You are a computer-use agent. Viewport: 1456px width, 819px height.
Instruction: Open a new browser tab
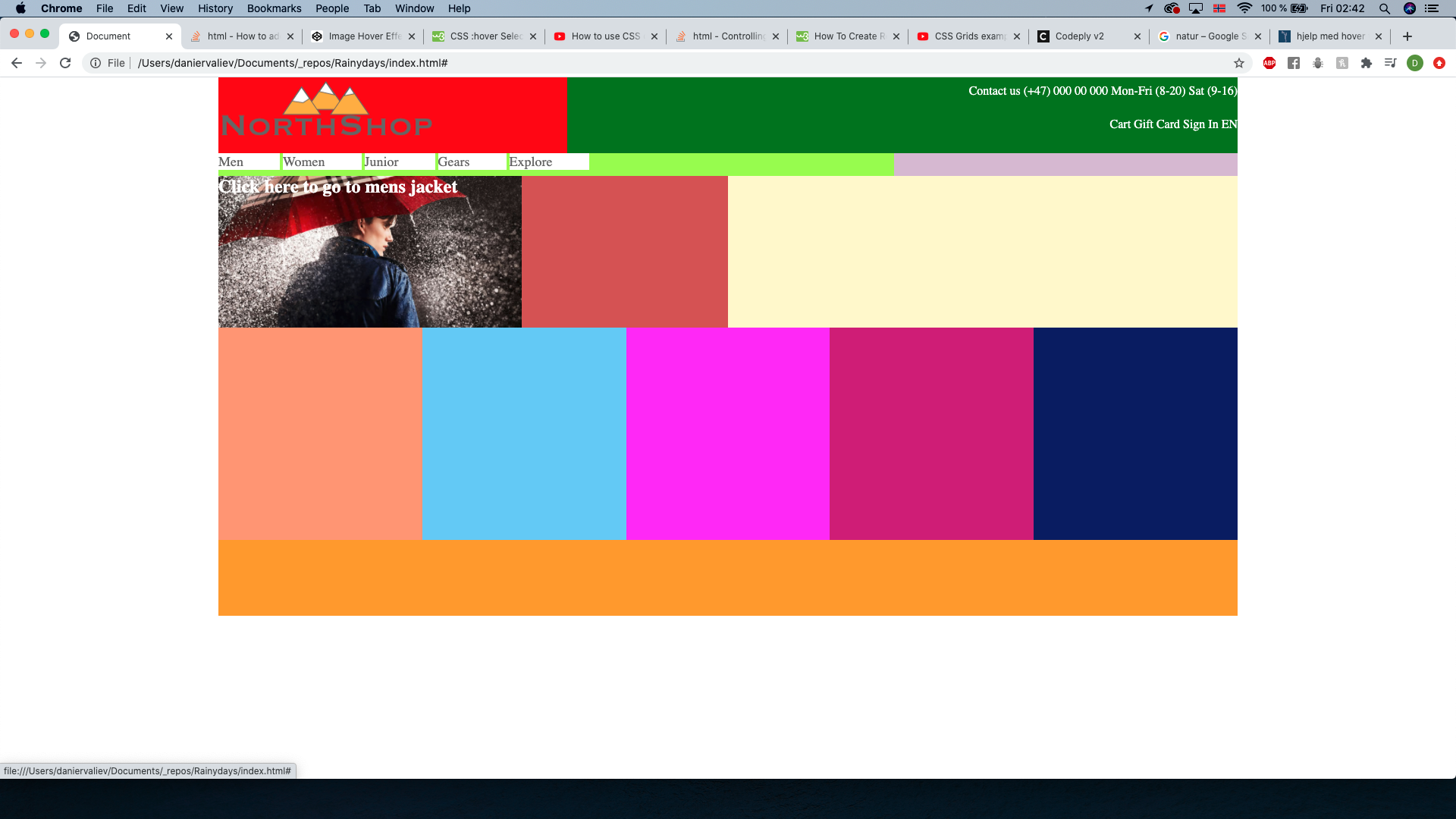pos(1407,36)
